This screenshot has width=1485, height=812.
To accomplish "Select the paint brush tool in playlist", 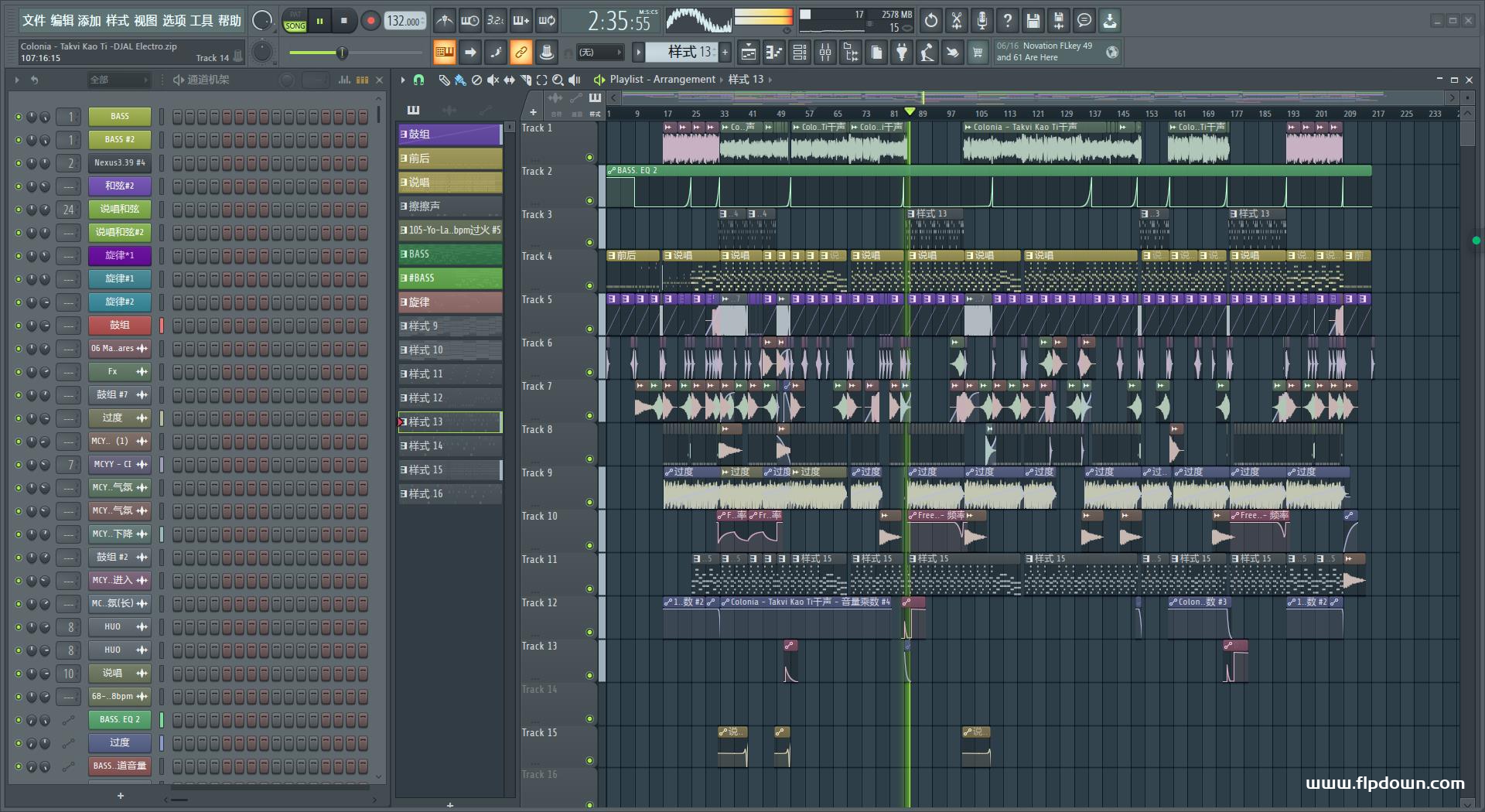I will (460, 80).
